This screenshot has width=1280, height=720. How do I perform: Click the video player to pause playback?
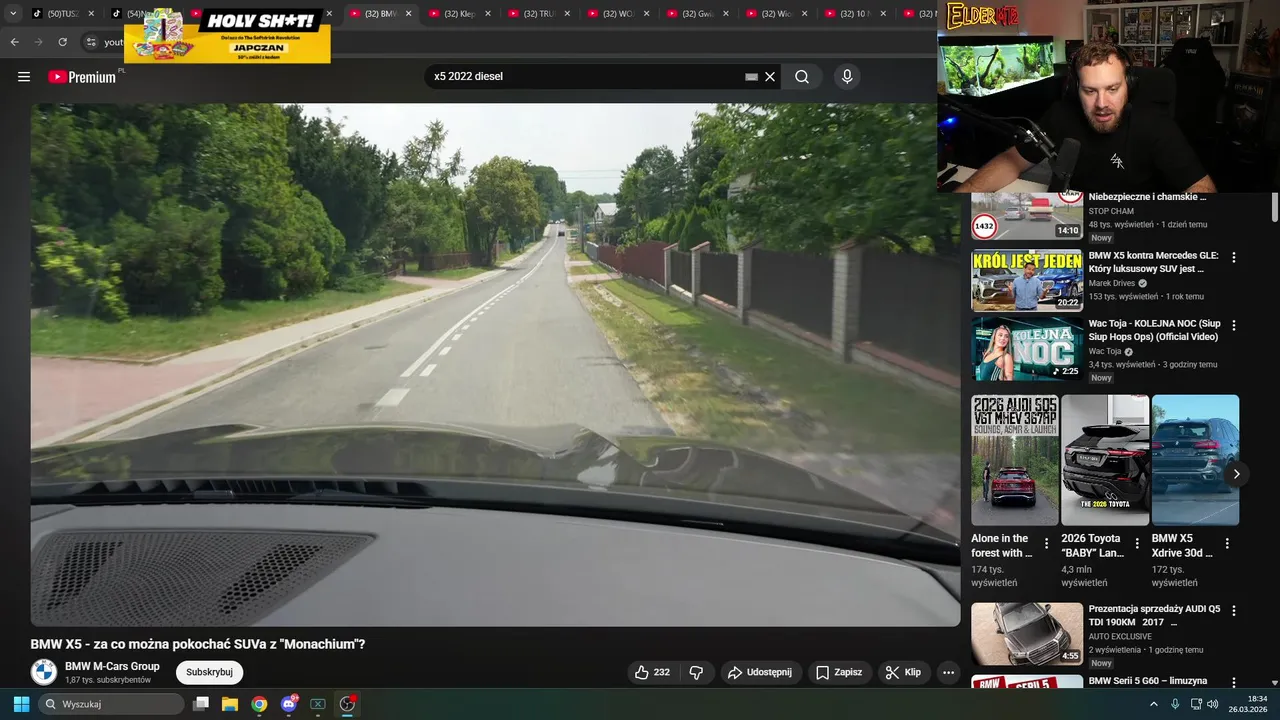(x=495, y=365)
